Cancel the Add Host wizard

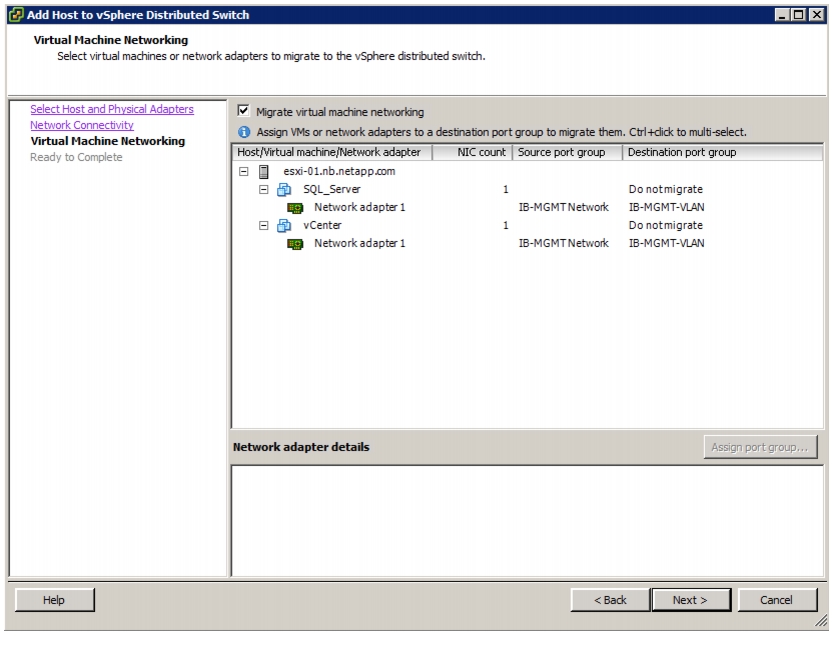(777, 600)
